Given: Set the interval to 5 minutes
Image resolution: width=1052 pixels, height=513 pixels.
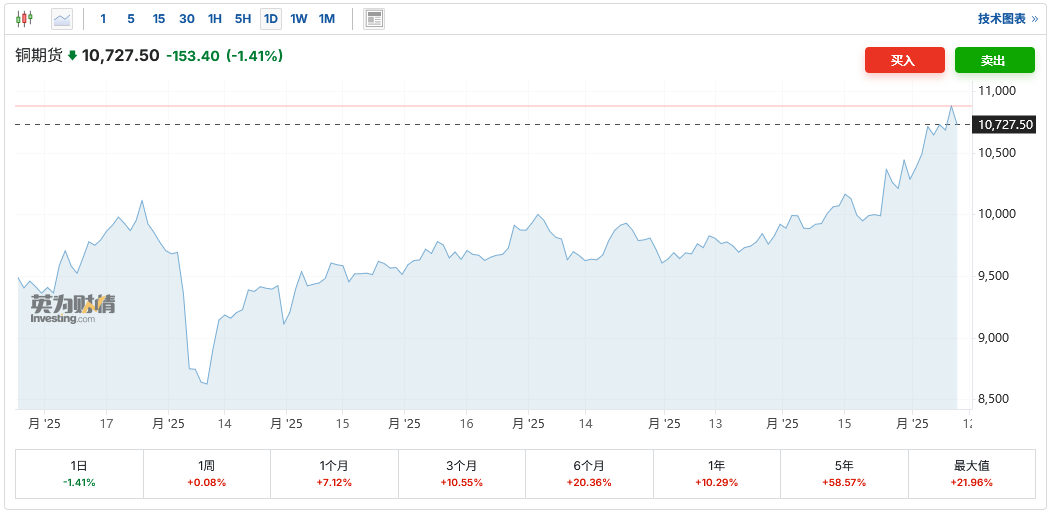Looking at the screenshot, I should [131, 19].
